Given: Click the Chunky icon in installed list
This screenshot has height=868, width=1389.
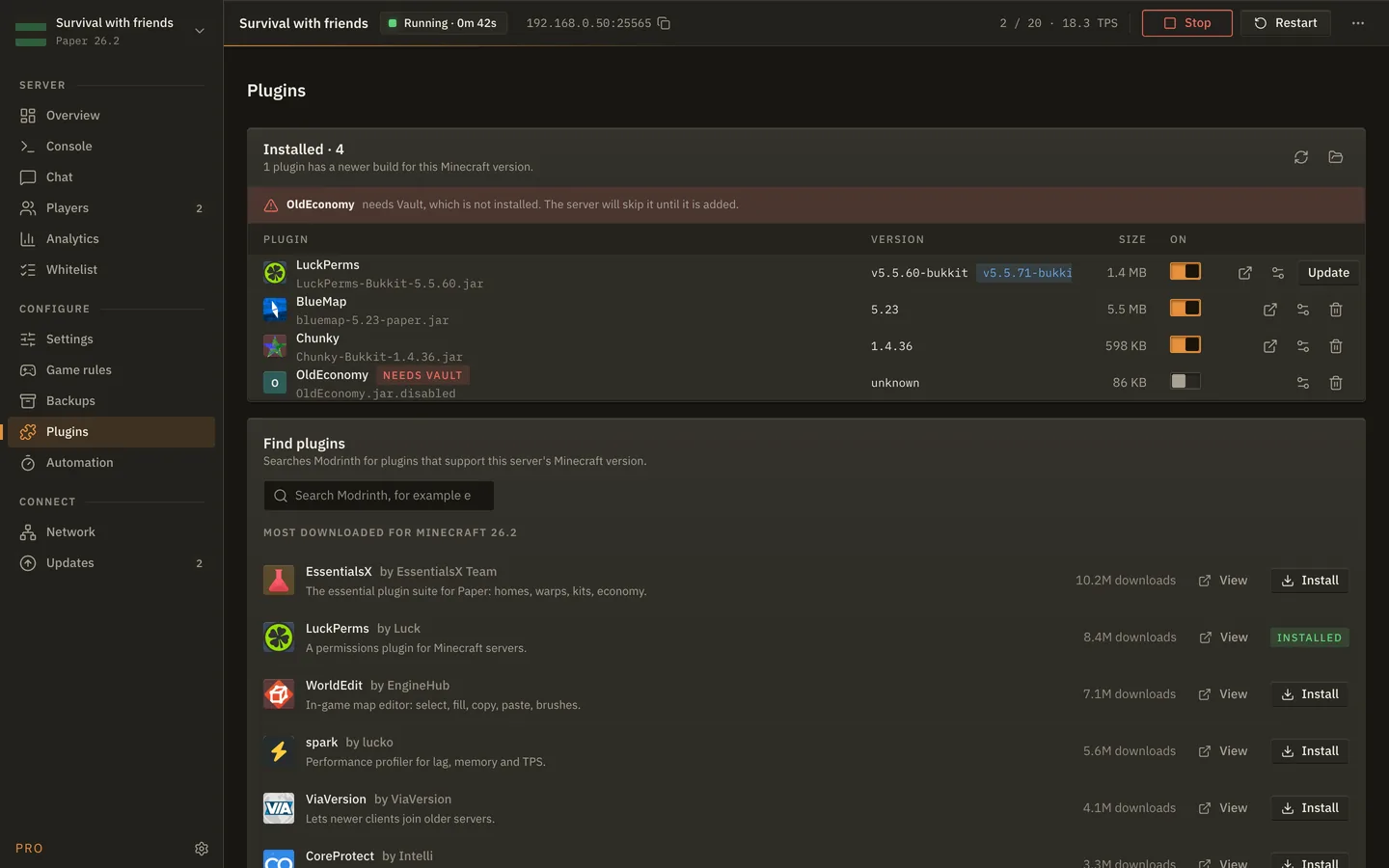Looking at the screenshot, I should [x=275, y=346].
